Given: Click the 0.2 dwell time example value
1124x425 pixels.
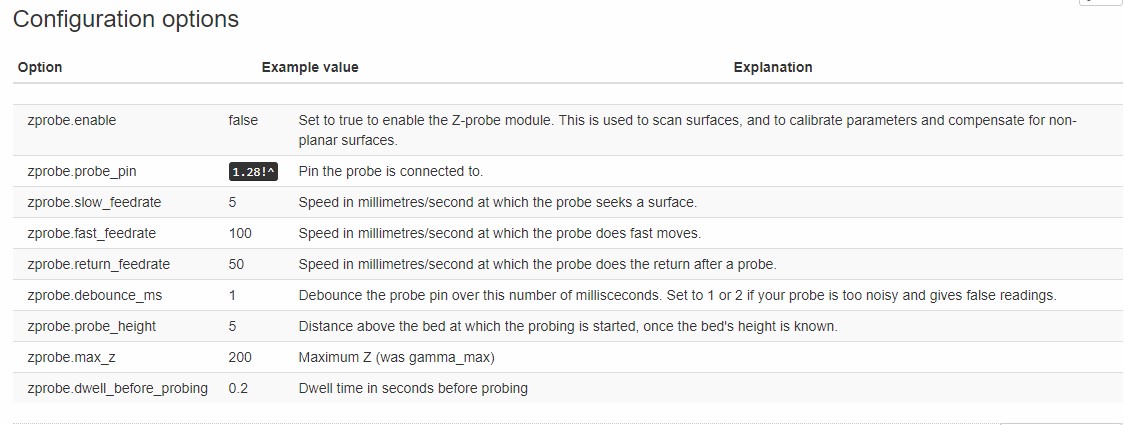Looking at the screenshot, I should click(x=238, y=388).
